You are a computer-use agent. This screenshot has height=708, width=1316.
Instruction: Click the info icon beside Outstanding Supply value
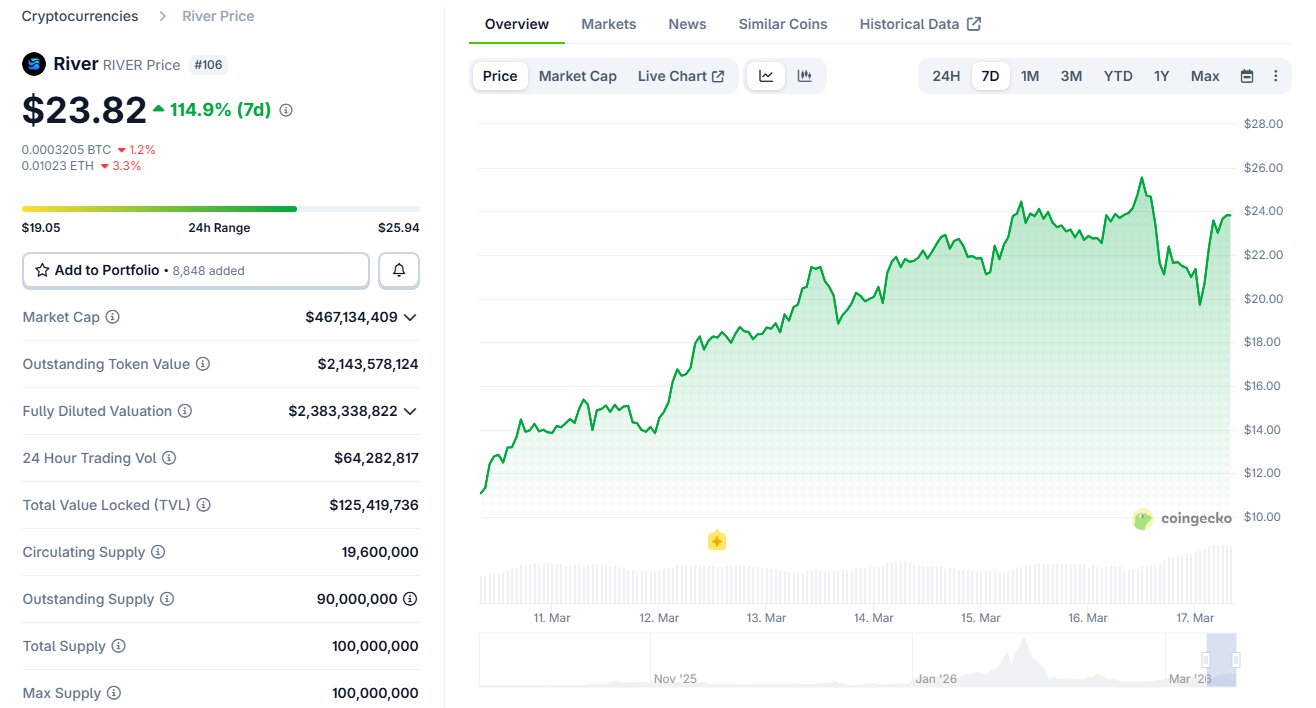(410, 599)
